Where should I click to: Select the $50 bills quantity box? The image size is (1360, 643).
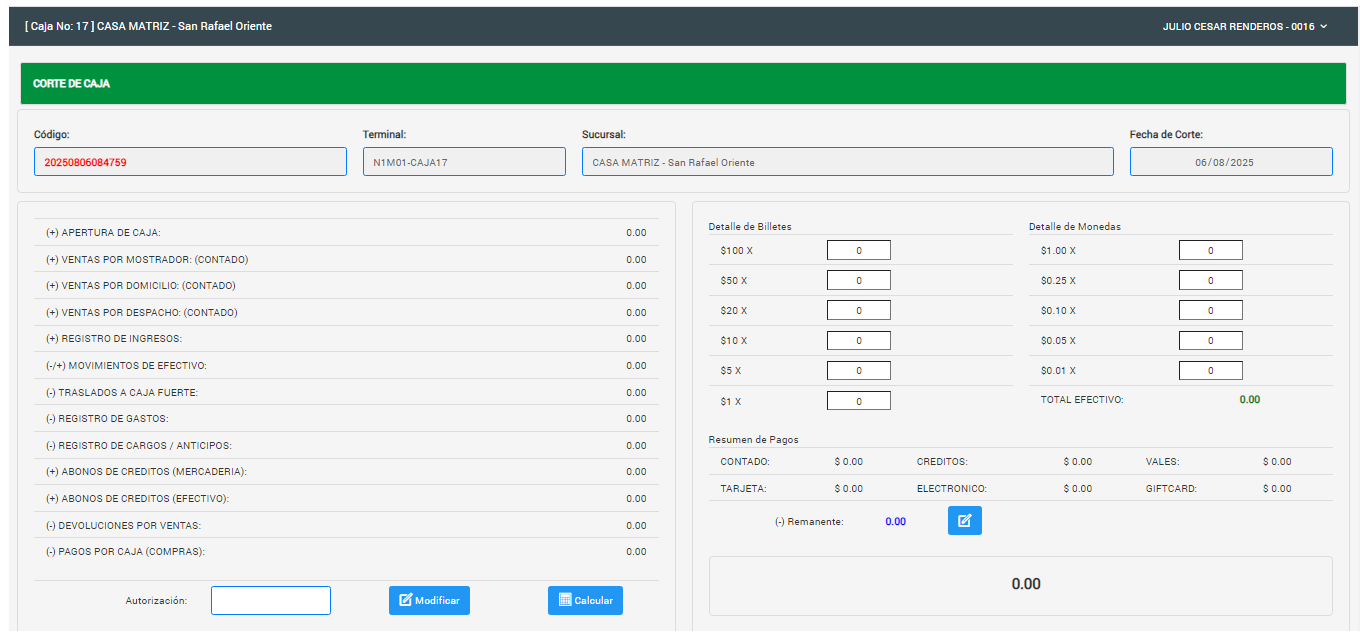tap(858, 281)
